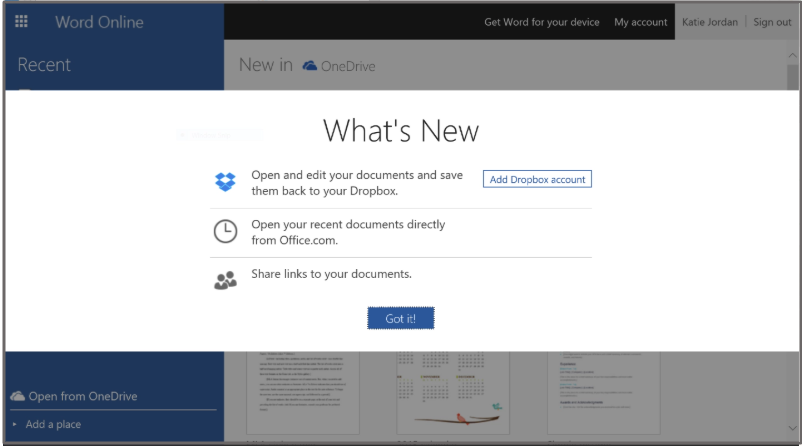Click the clock recent documents icon
Screen dimensions: 802x446
pyautogui.click(x=225, y=231)
